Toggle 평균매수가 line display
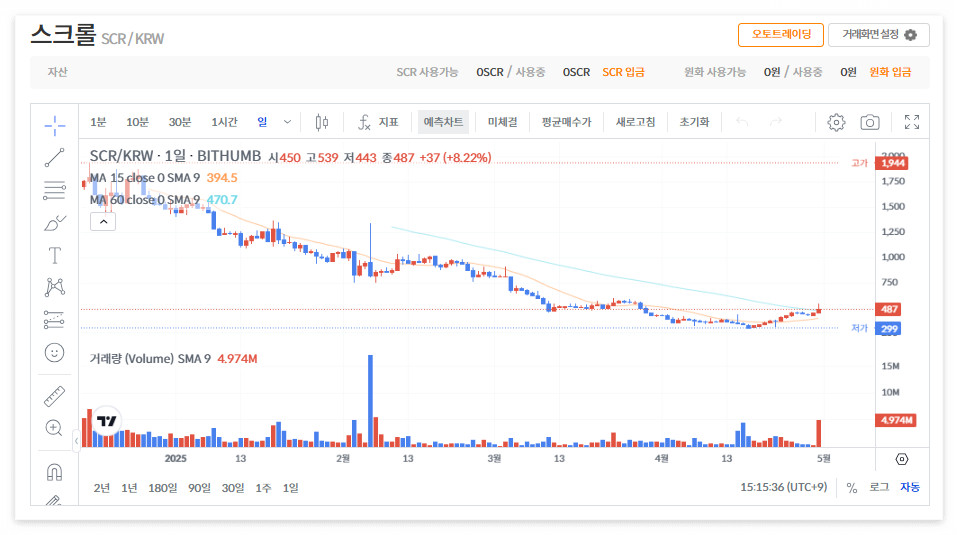958x535 pixels. (566, 122)
